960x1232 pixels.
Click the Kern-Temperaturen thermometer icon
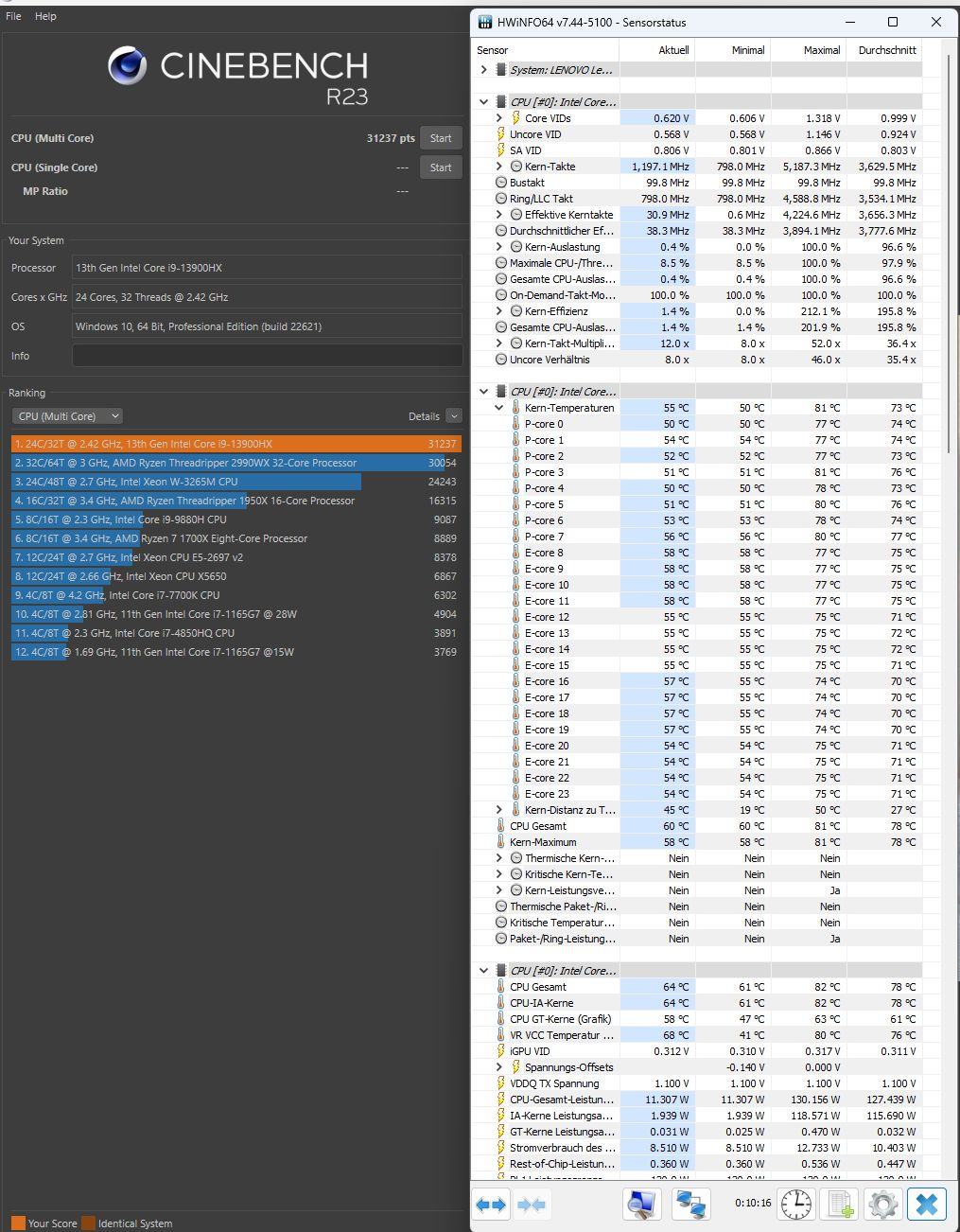[515, 408]
